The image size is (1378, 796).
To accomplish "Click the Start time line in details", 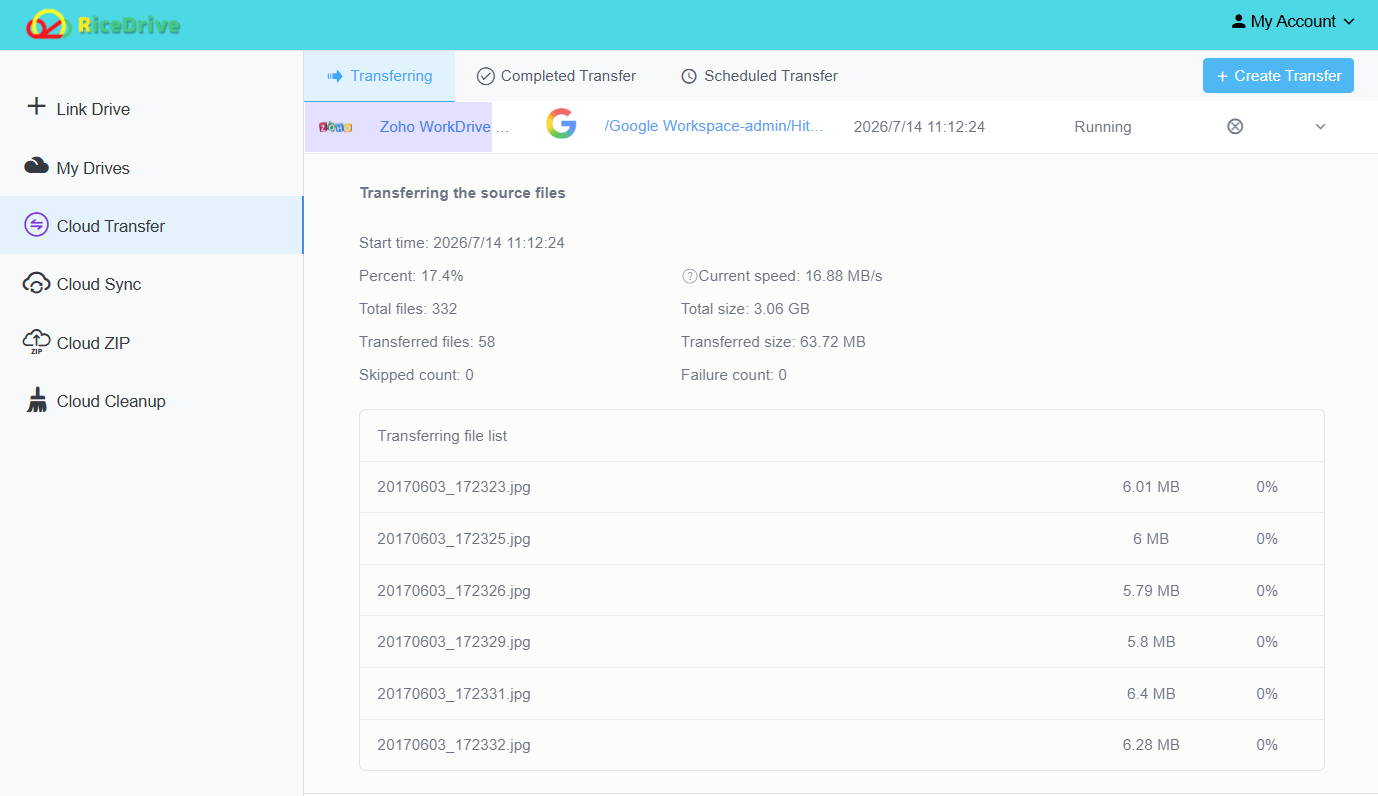I will [x=462, y=243].
